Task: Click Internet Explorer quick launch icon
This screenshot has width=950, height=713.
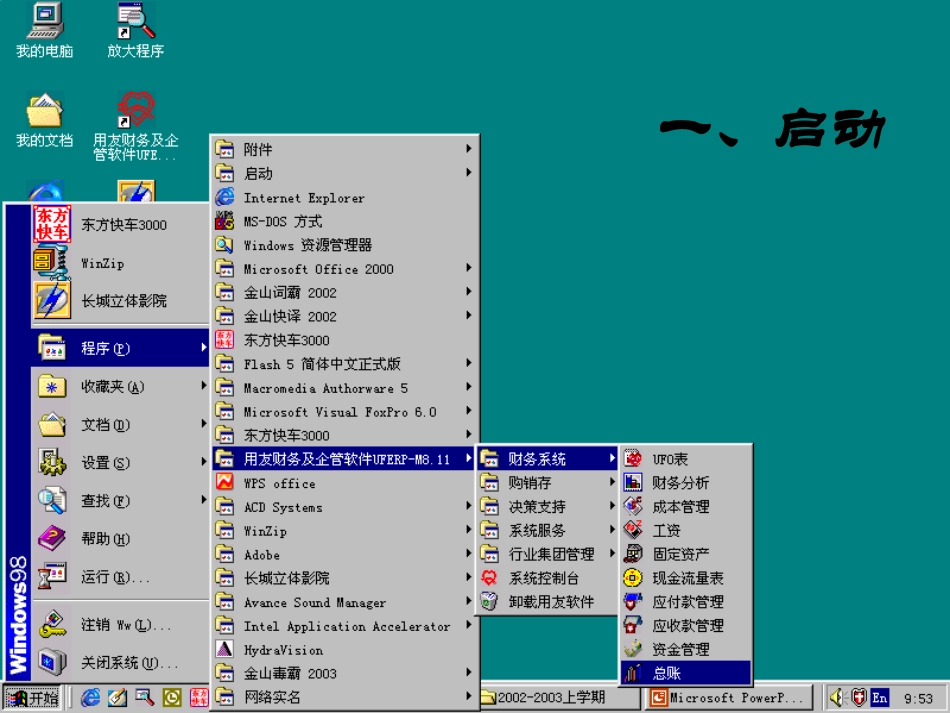Action: coord(91,698)
